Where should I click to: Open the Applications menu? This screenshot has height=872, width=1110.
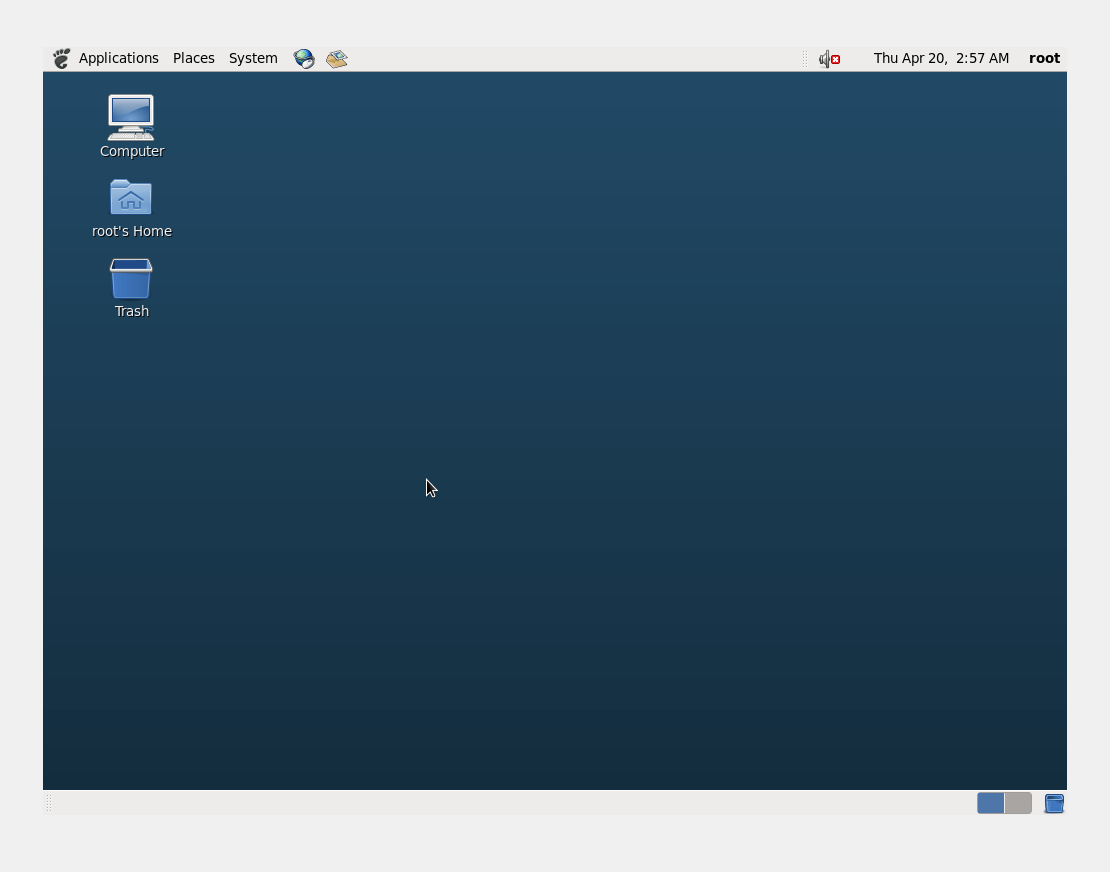coord(119,58)
